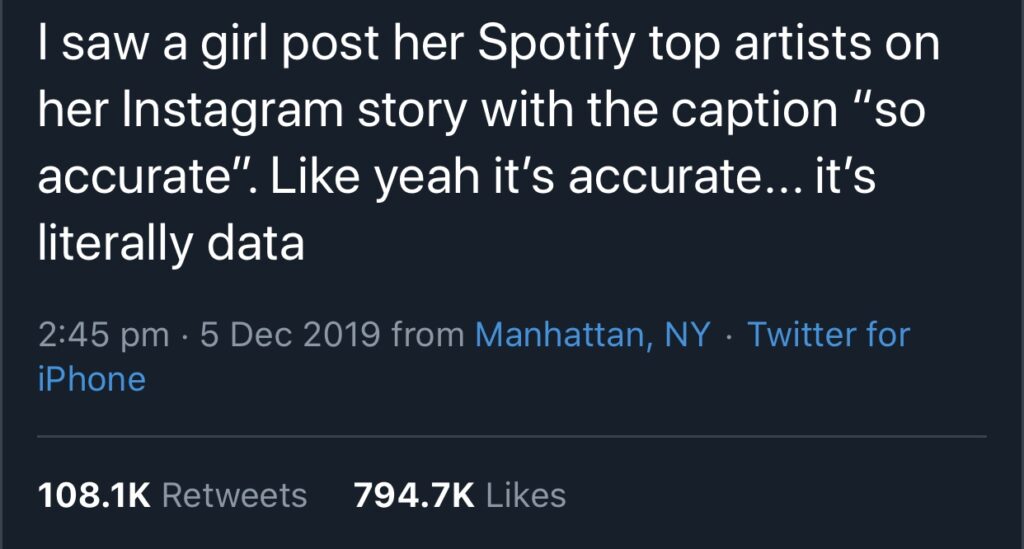Click the word "from" before Manhattan
The width and height of the screenshot is (1024, 549).
(x=428, y=334)
